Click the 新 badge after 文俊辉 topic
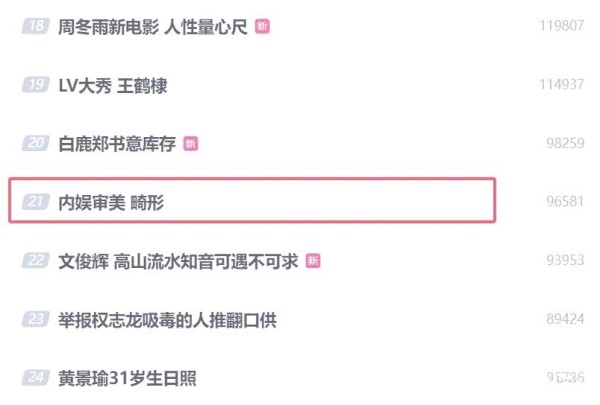Viewport: 600px width, 405px height. click(x=313, y=261)
